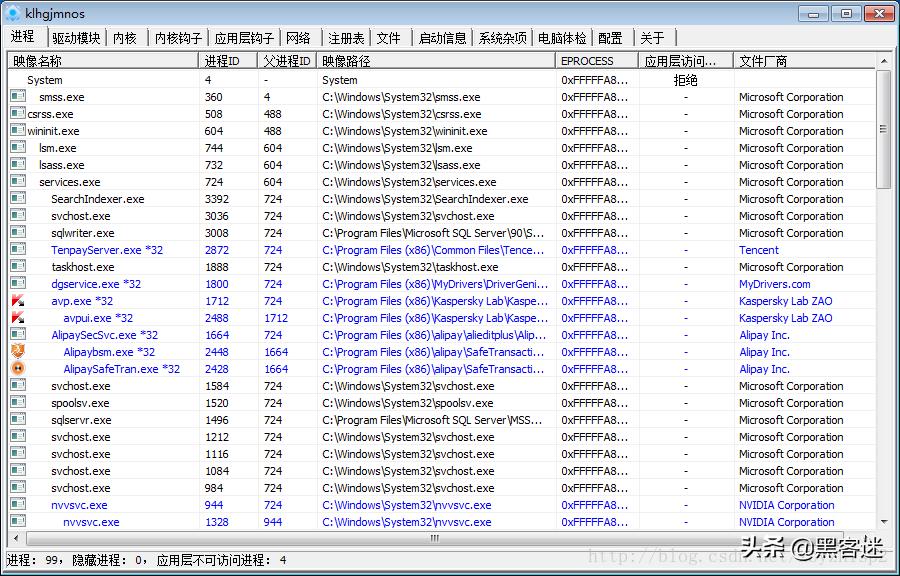Viewport: 900px width, 576px height.
Task: Click the klhgjmnos app icon in title bar
Action: [x=13, y=14]
